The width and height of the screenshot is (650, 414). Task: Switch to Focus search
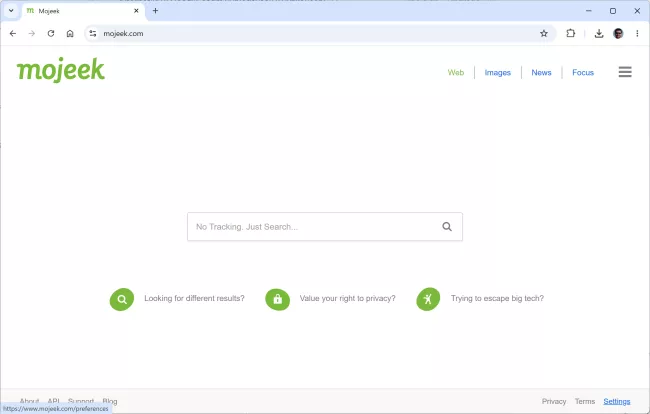tap(583, 73)
